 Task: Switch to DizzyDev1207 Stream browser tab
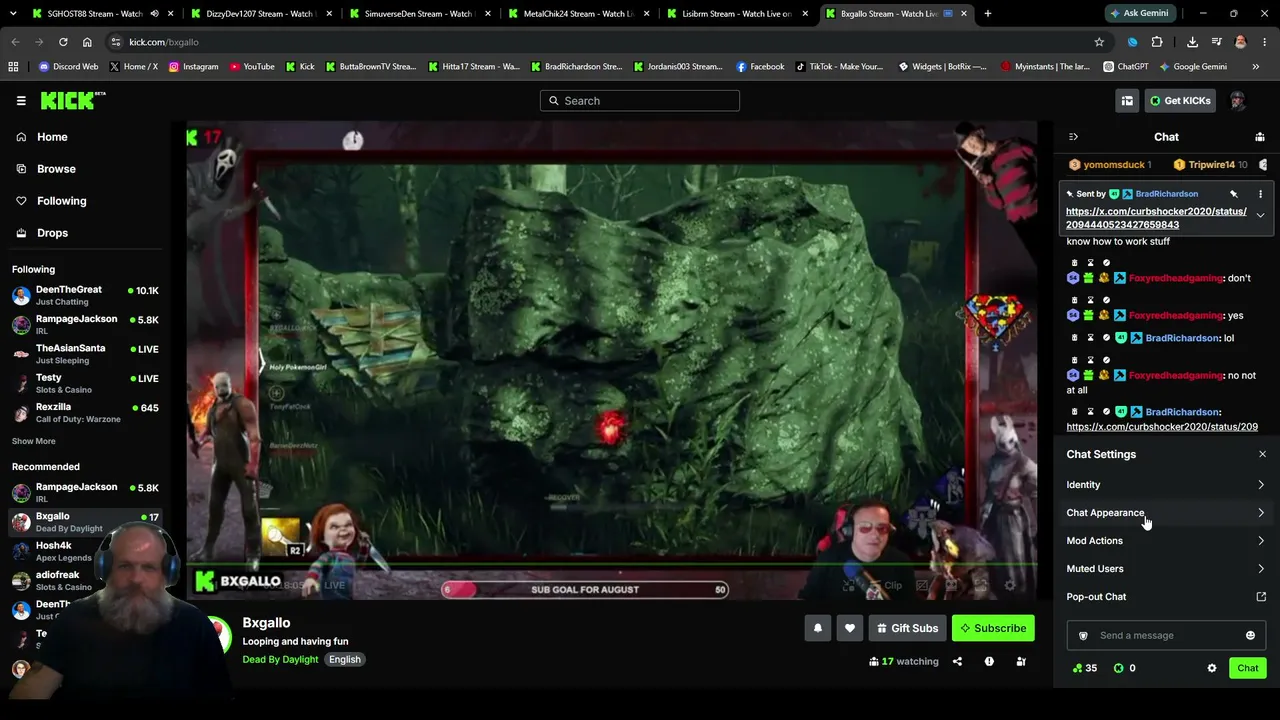(x=263, y=14)
